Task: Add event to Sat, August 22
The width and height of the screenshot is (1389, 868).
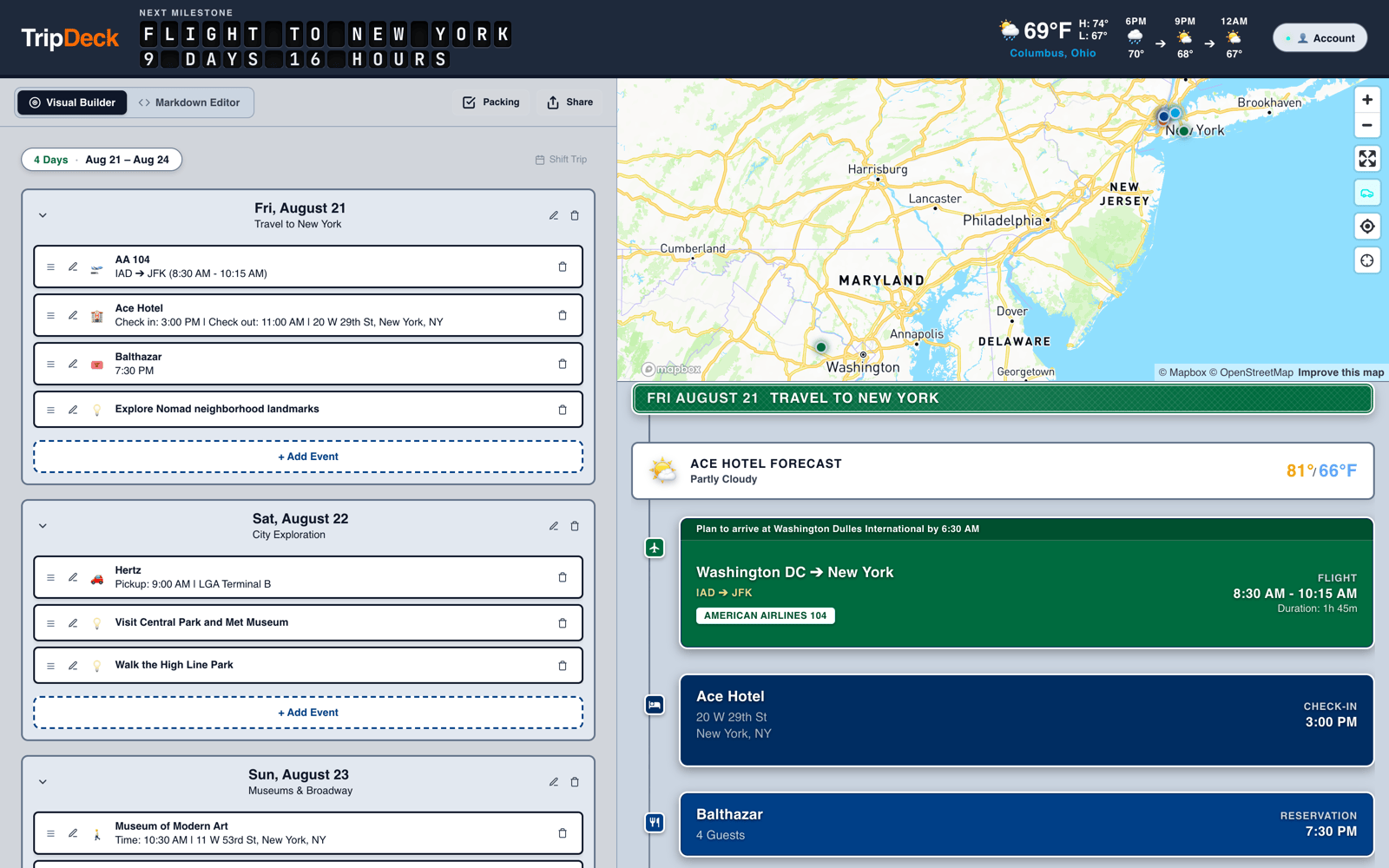Action: [x=308, y=713]
